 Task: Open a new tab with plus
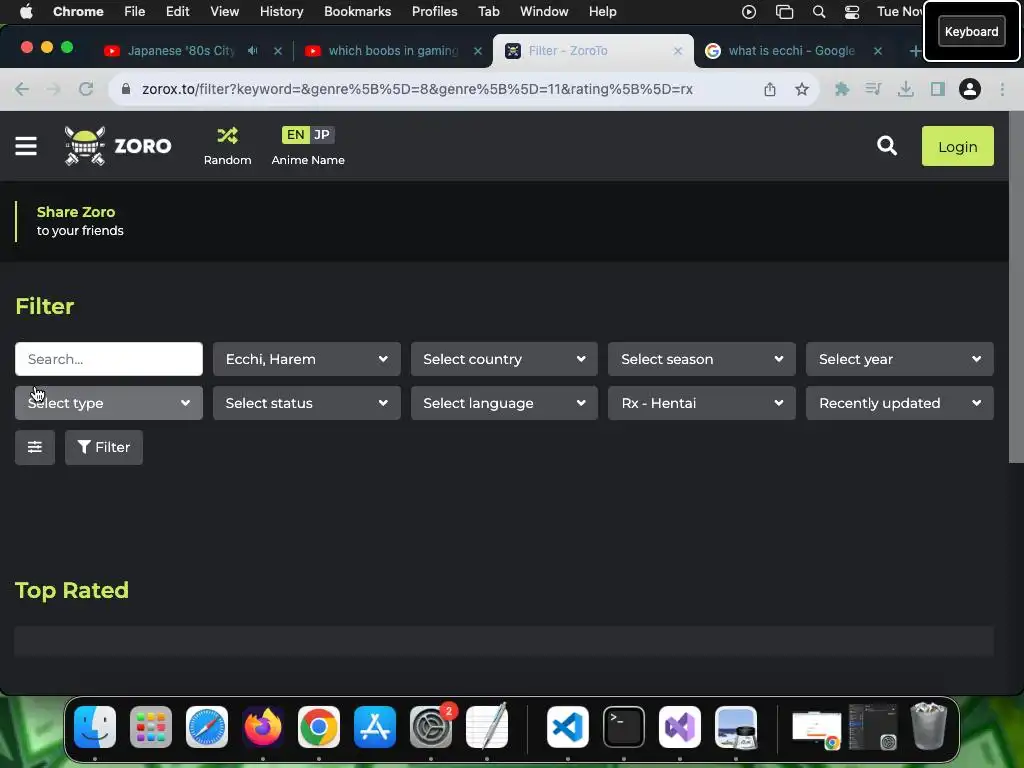(914, 51)
